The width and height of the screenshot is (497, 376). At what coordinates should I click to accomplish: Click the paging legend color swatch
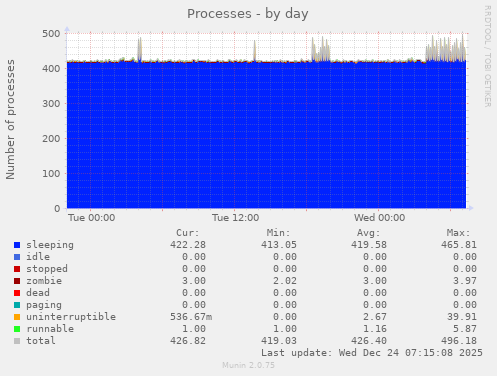point(17,305)
